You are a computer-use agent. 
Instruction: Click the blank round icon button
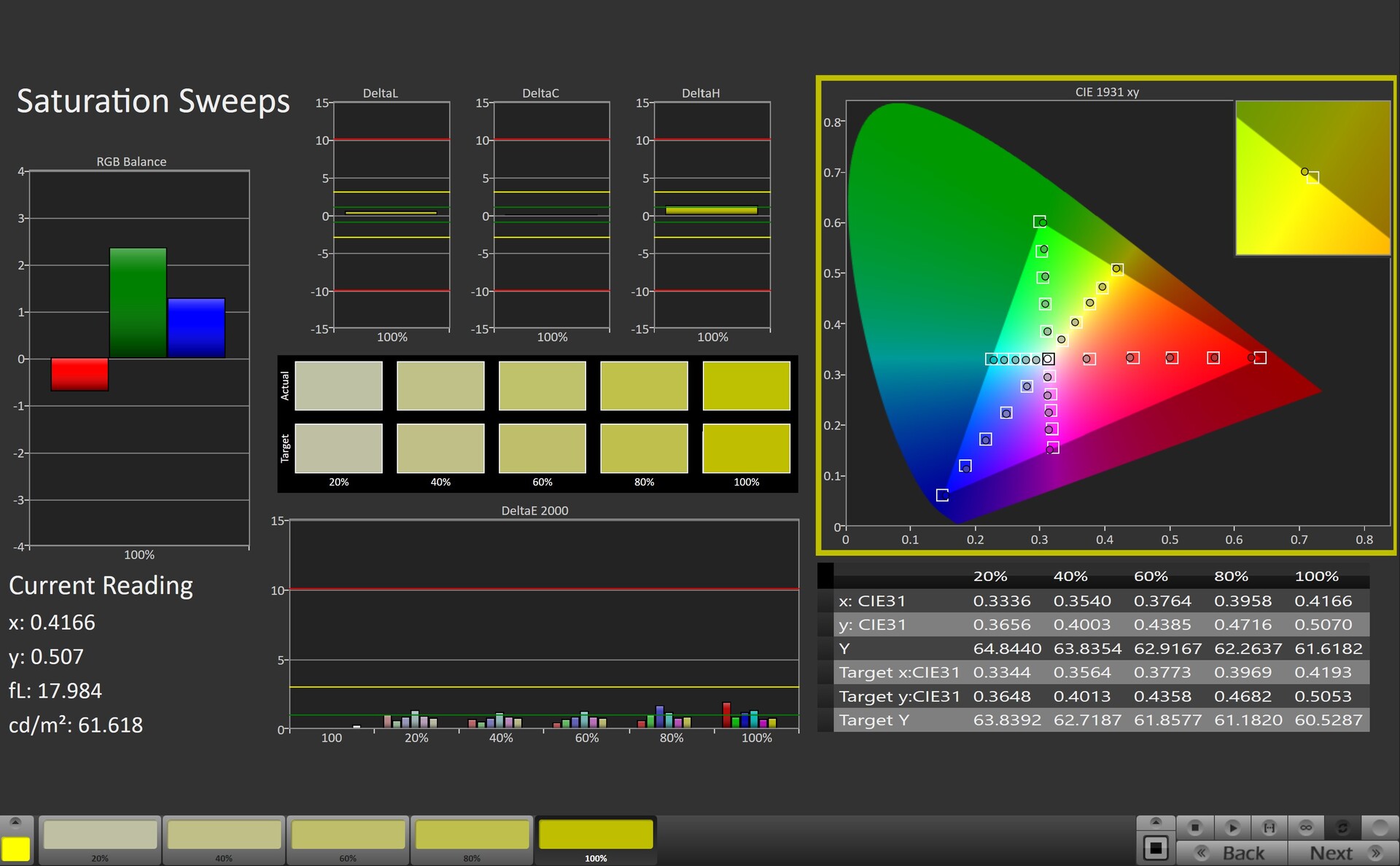pos(1380,827)
